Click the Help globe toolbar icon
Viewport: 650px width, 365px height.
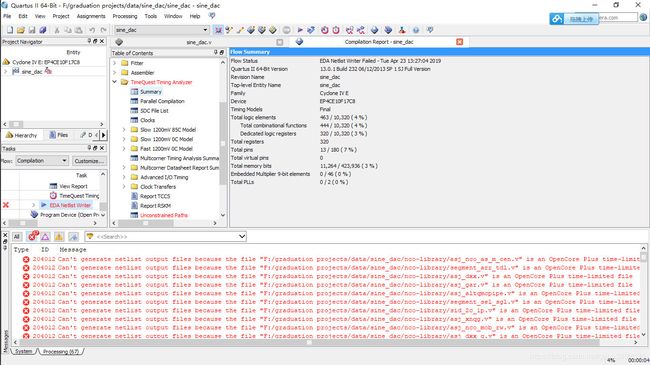(416, 30)
